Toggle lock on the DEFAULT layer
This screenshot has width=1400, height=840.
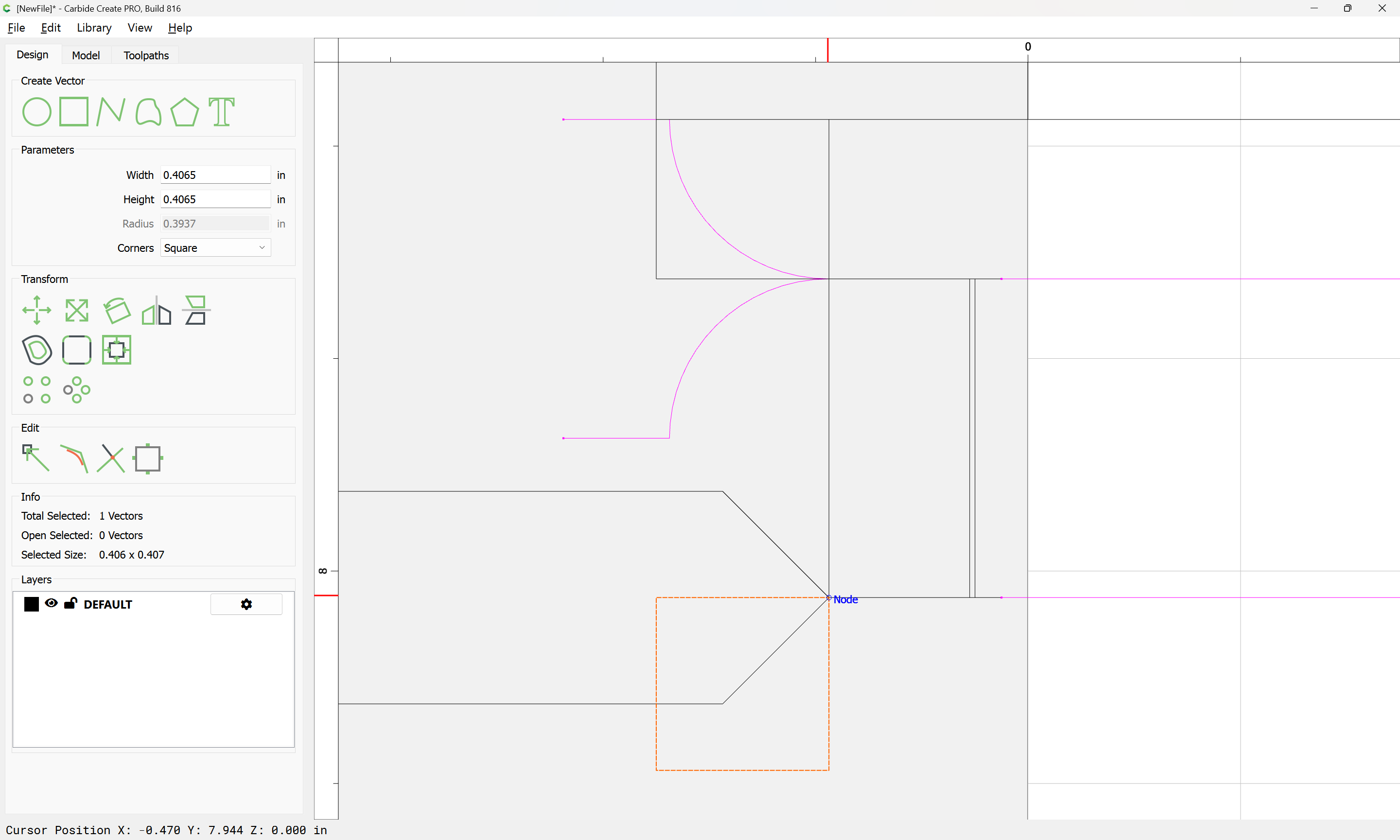70,603
